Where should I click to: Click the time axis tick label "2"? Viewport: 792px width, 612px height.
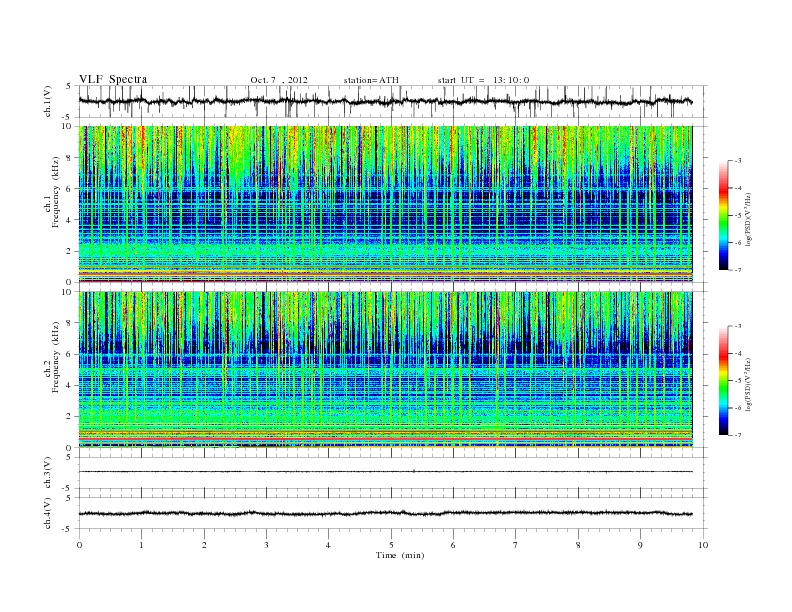click(204, 545)
